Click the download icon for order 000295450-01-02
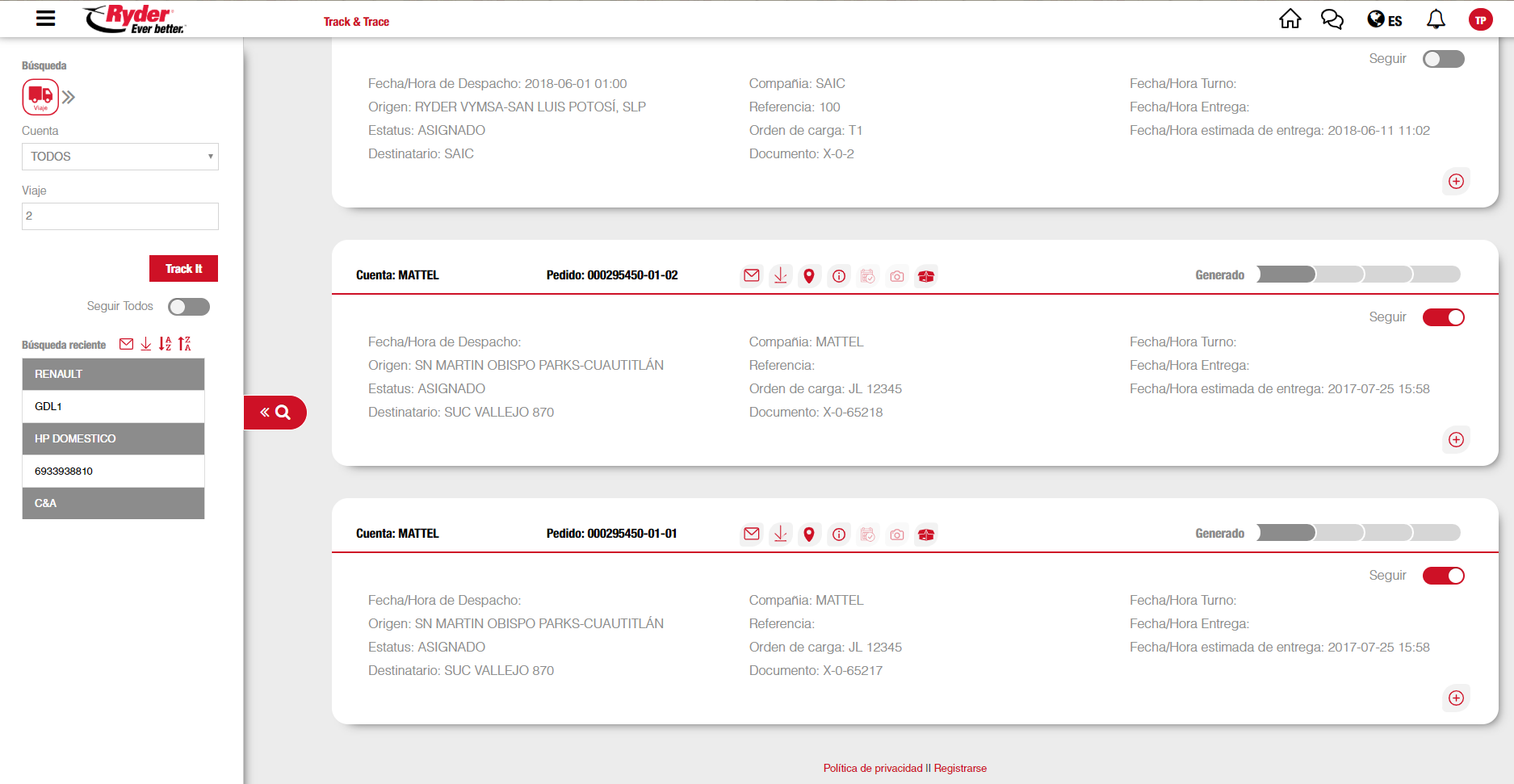1514x784 pixels. coord(780,276)
